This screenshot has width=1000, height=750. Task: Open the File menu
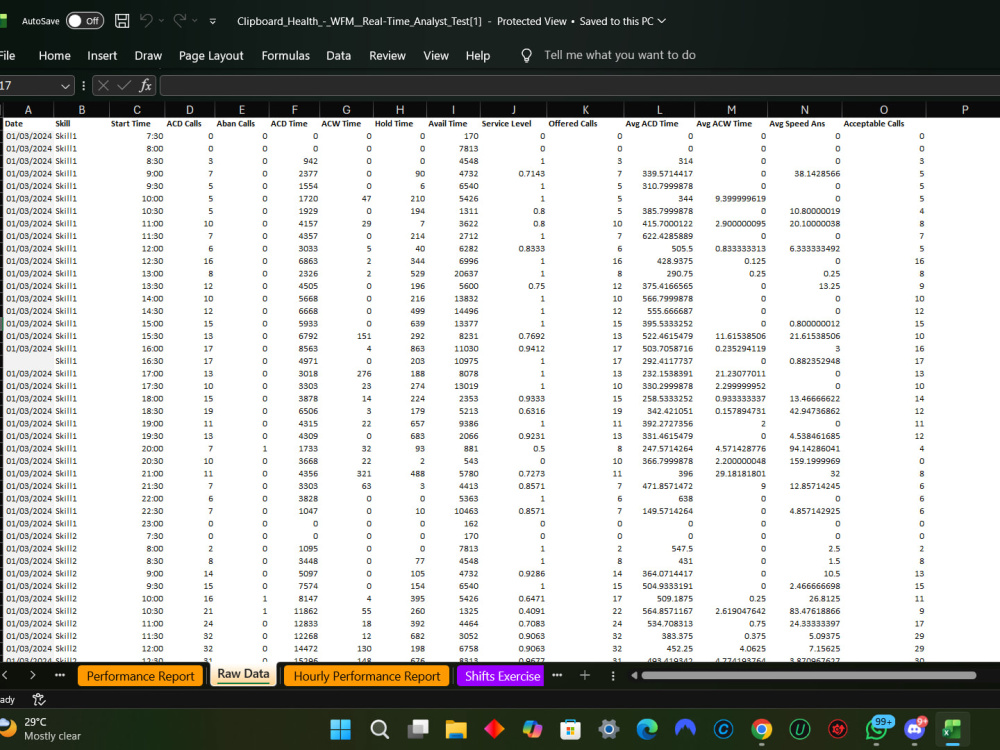tap(7, 55)
